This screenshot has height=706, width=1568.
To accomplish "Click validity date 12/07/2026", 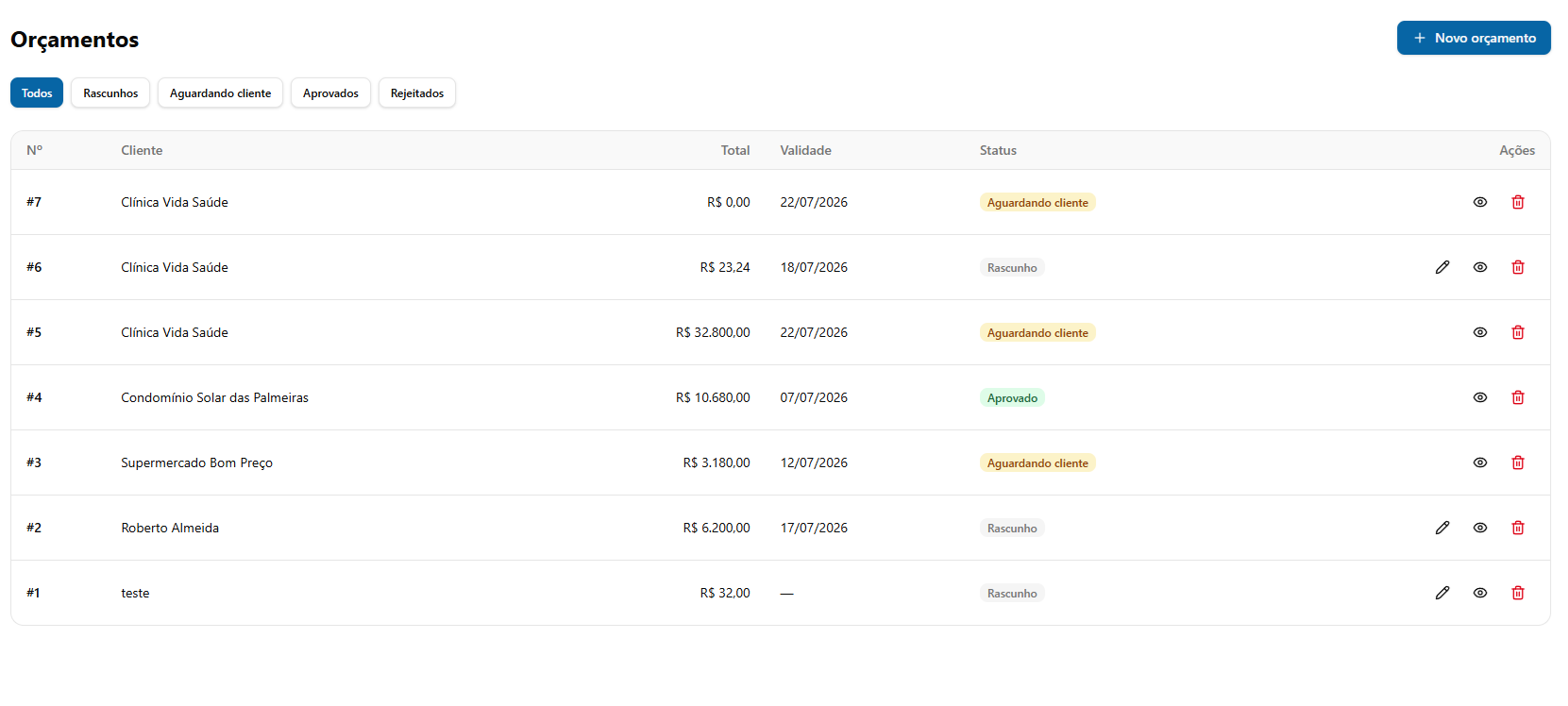I will pyautogui.click(x=814, y=462).
